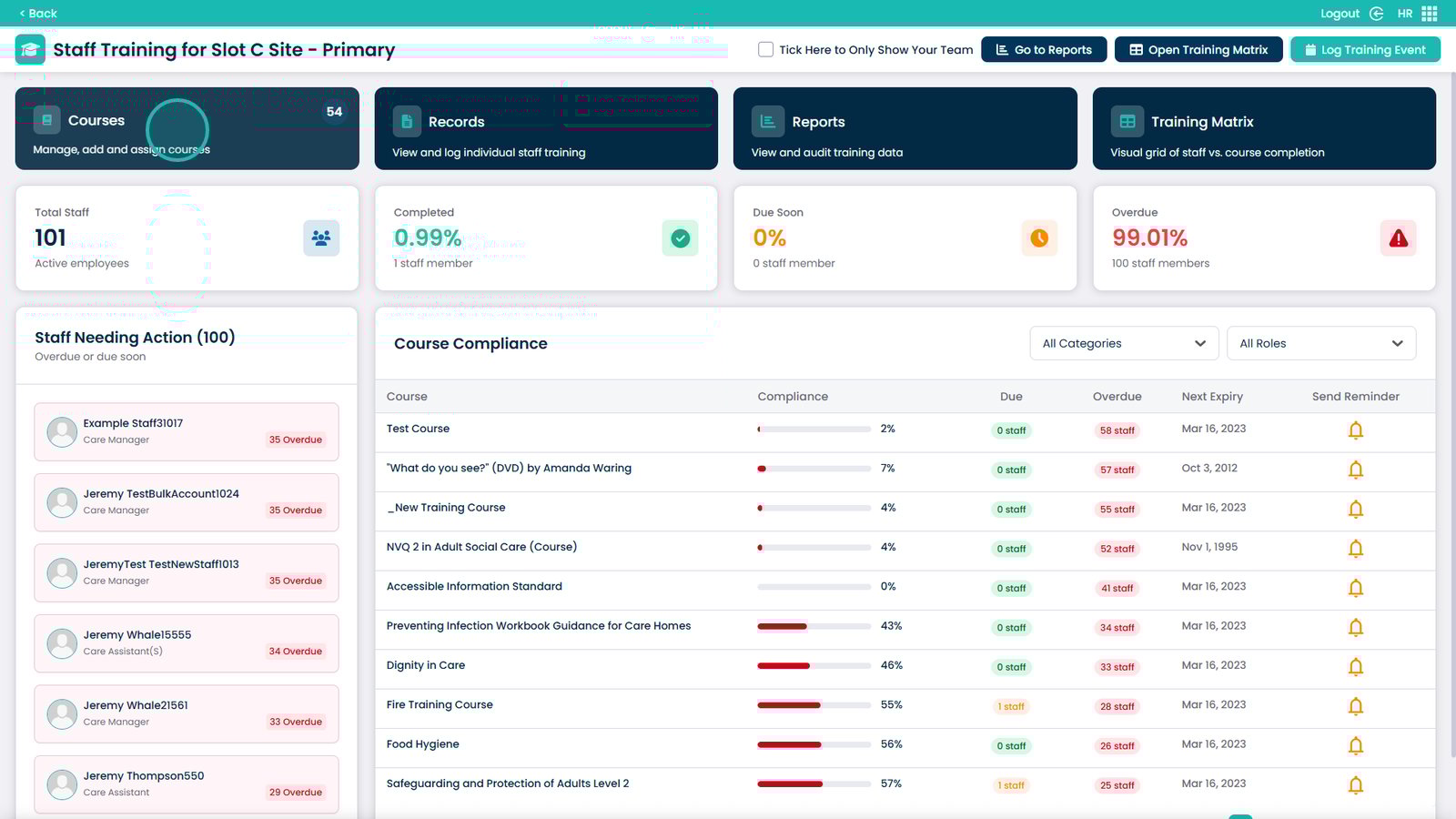Tick the Only Show Your Team checkbox

[x=766, y=50]
